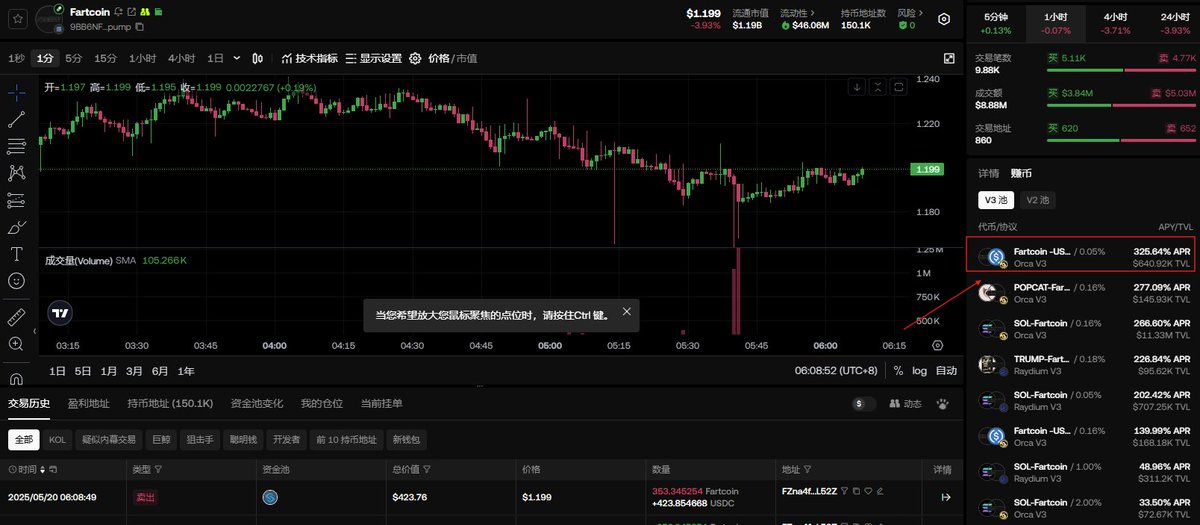1200x525 pixels.
Task: Select the brush drawing tool
Action: tap(17, 227)
